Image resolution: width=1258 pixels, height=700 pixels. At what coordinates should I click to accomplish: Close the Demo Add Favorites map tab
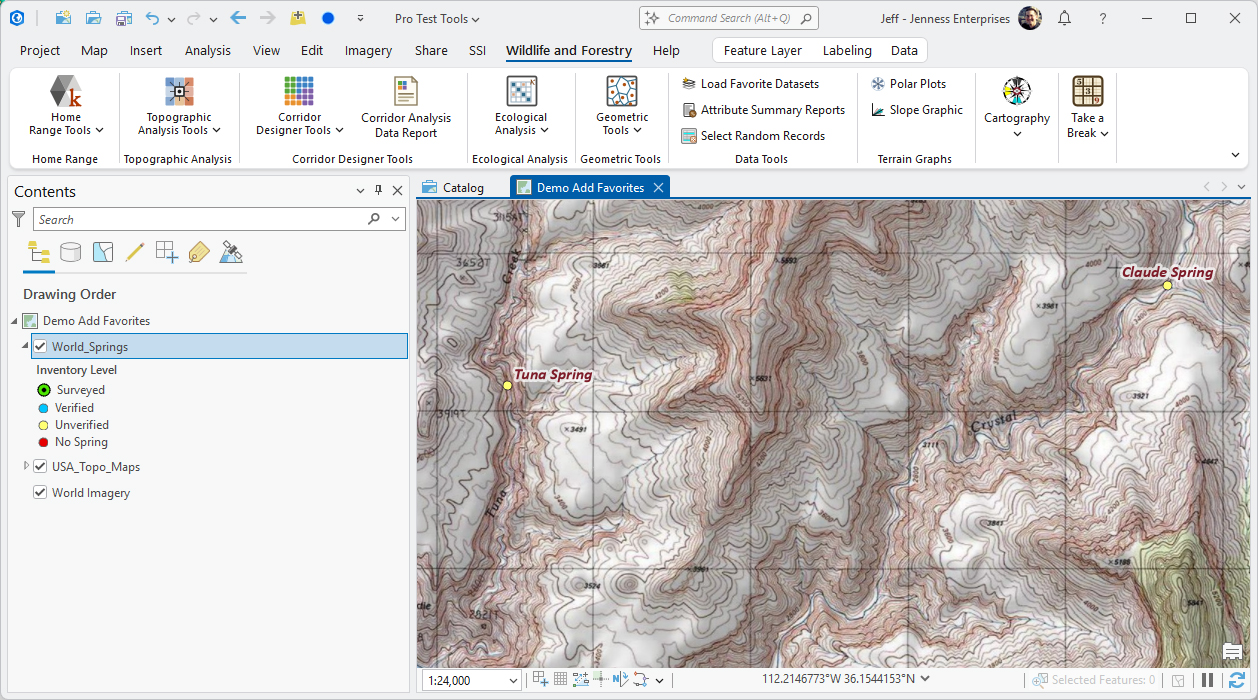[658, 187]
